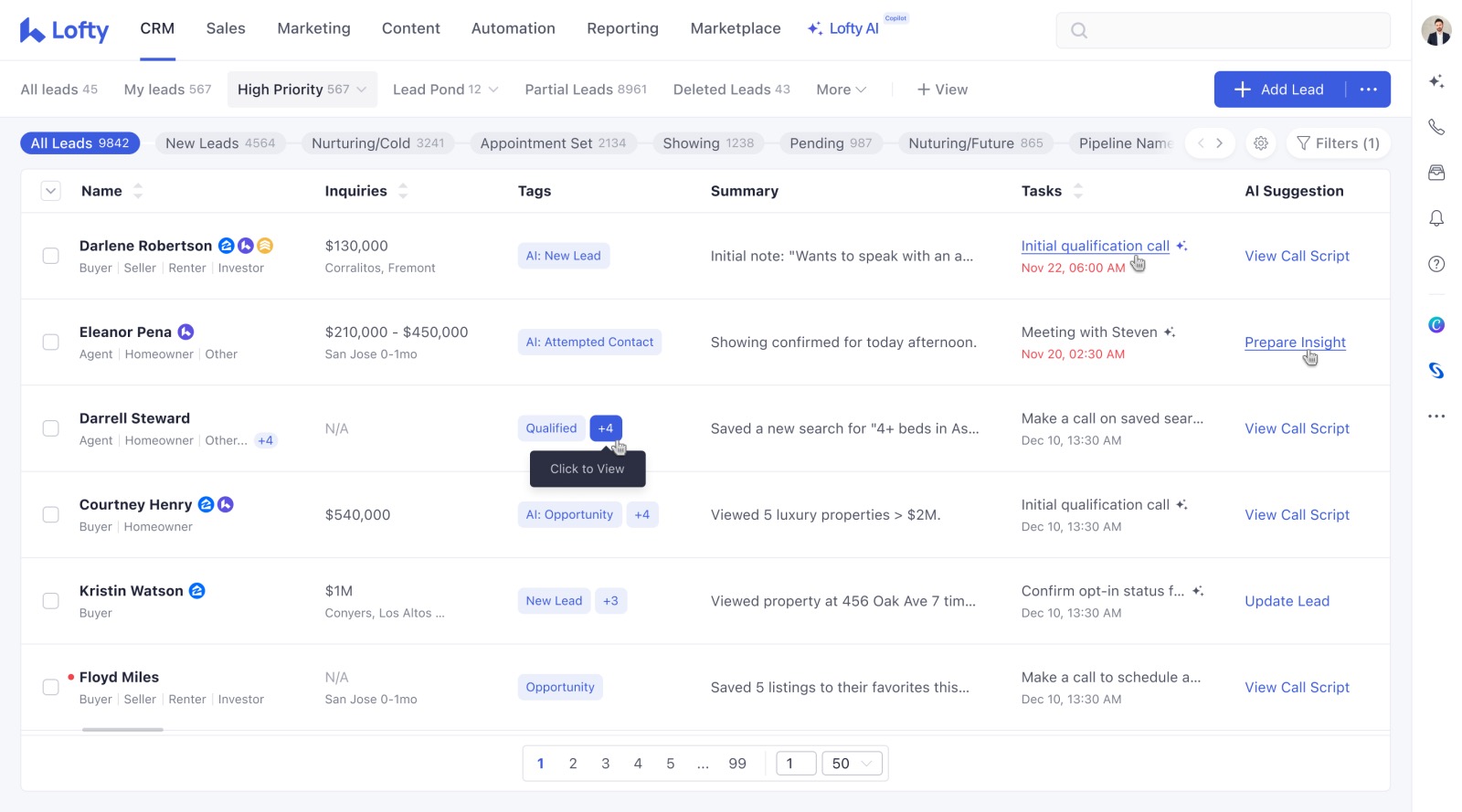1462x812 pixels.
Task: Open Update Lead link for Kristin Watson
Action: point(1287,601)
